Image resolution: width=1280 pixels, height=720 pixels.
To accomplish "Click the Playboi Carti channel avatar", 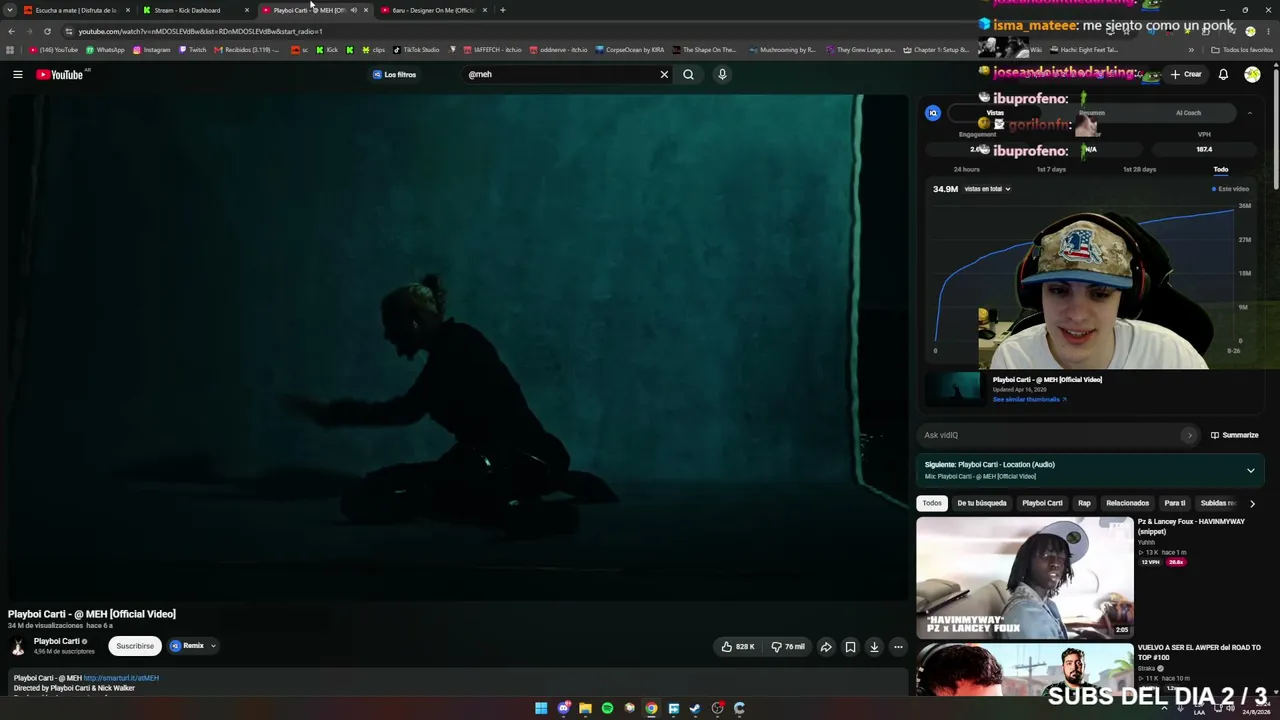I will (18, 646).
